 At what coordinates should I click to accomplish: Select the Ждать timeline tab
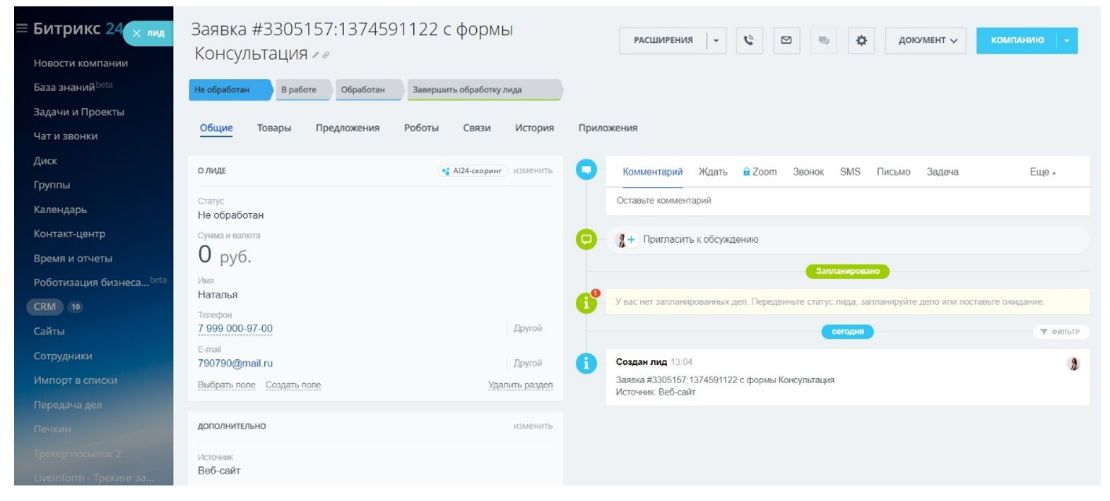click(713, 172)
